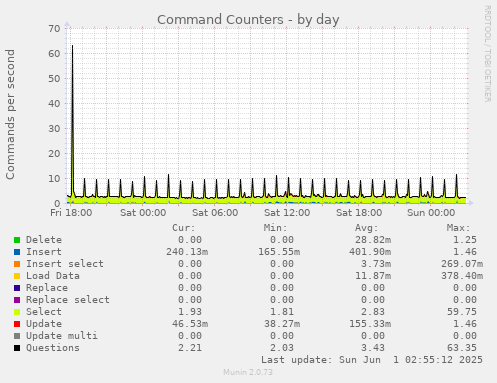This screenshot has height=383, width=497.
Task: Click the Delete legend label
Action: pos(44,240)
